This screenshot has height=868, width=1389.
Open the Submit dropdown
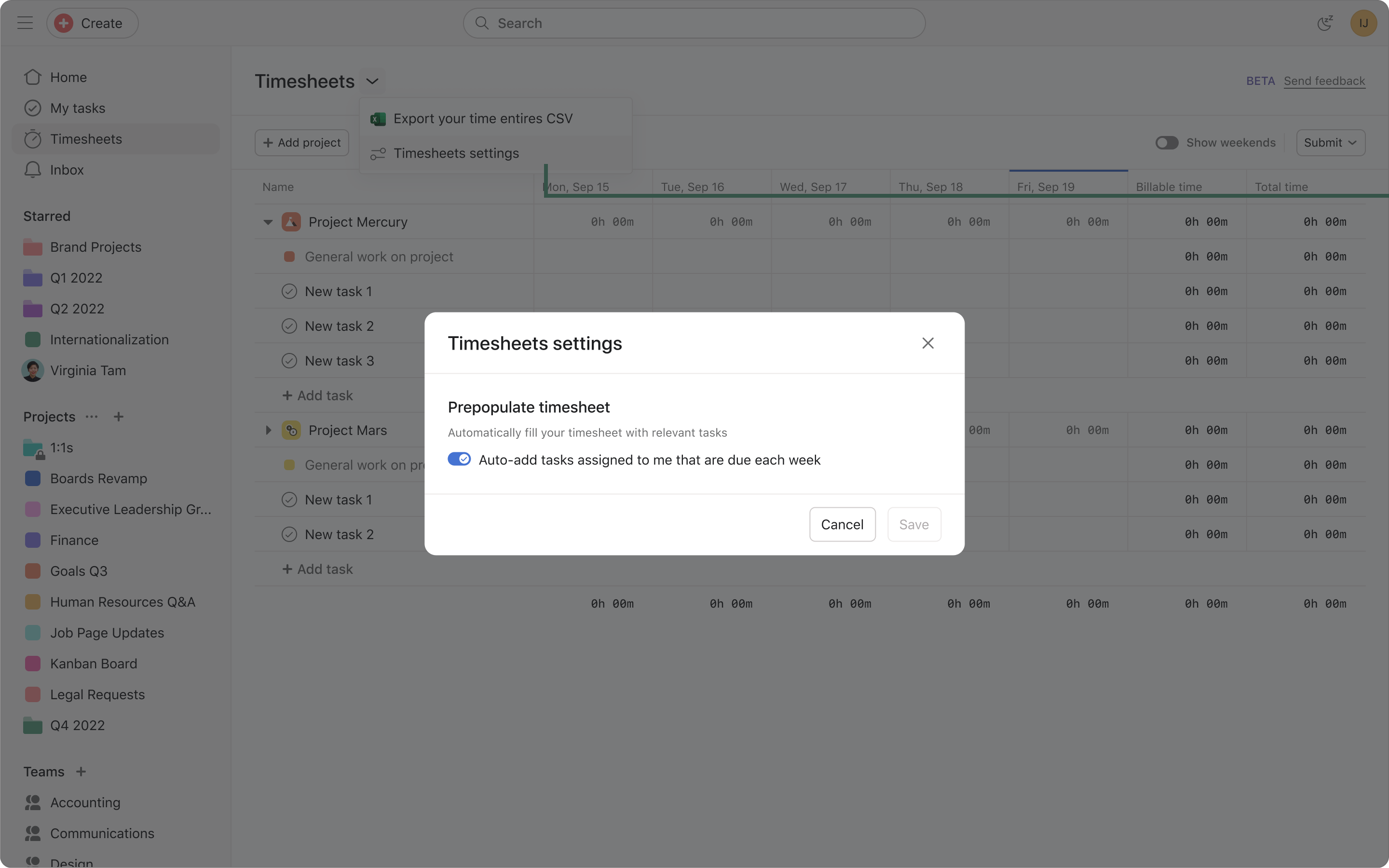1329,142
